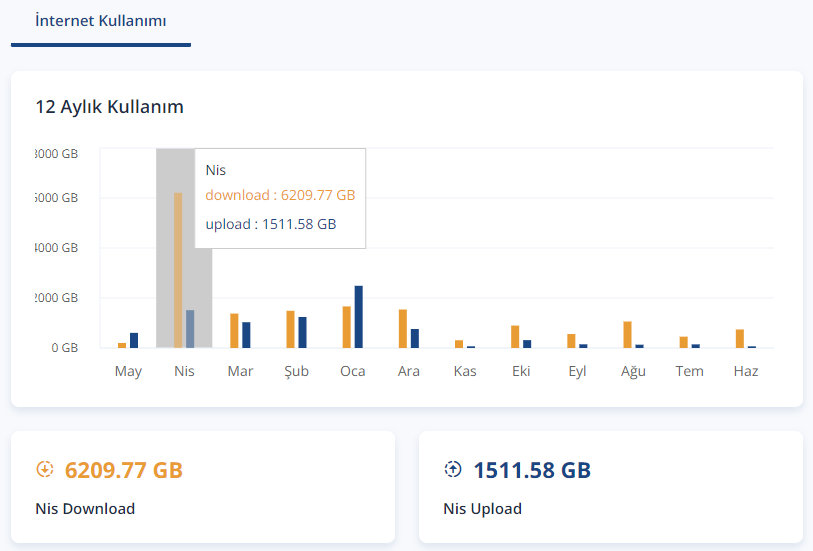Image resolution: width=813 pixels, height=551 pixels.
Task: Click the Ara orange download bar
Action: click(x=403, y=329)
